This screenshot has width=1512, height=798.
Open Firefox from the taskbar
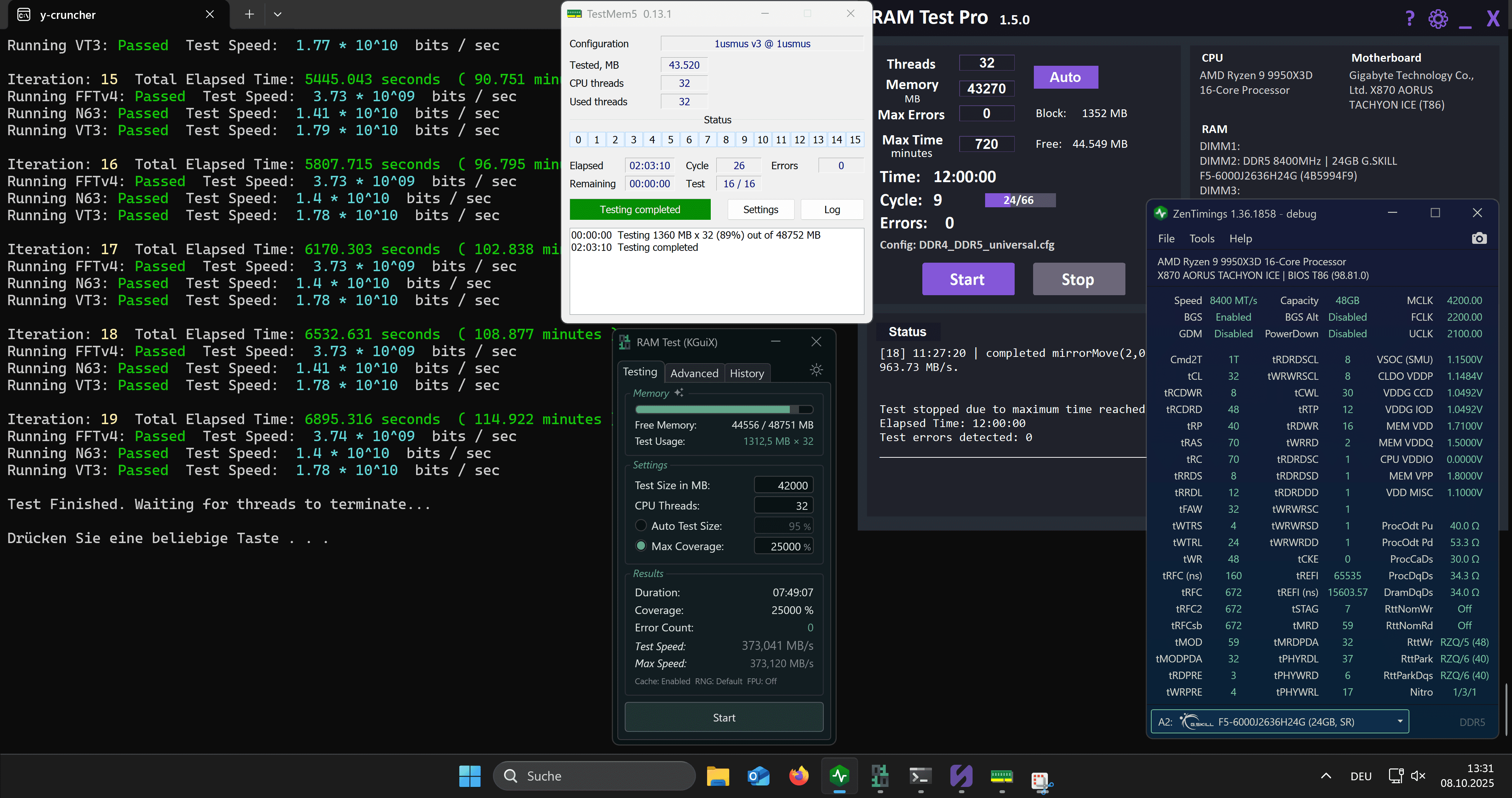[798, 776]
